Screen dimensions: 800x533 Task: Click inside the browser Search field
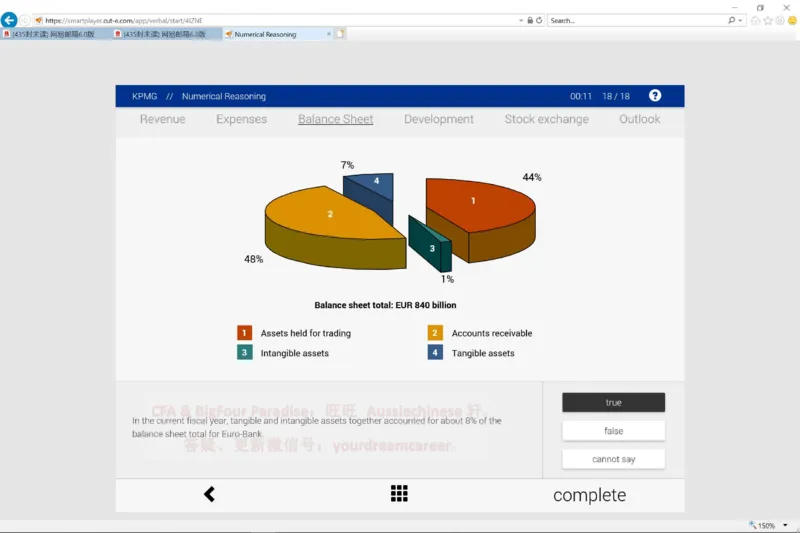[635, 20]
